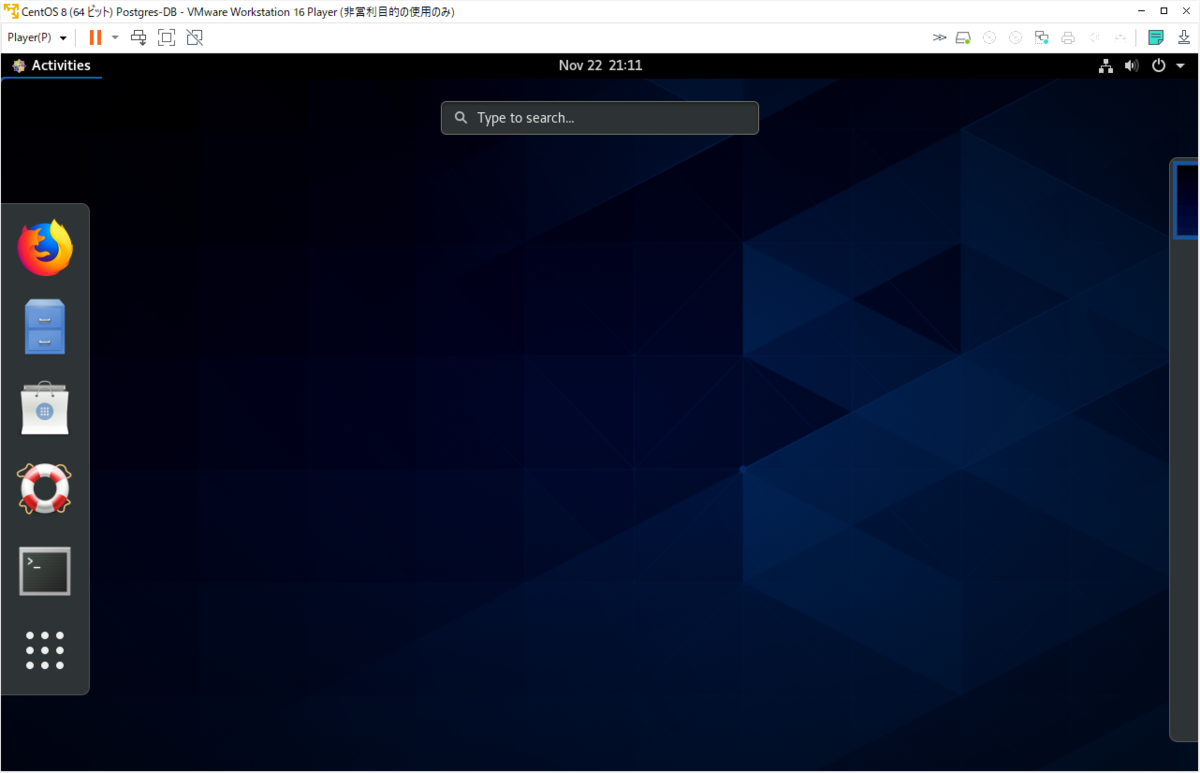The image size is (1200, 773).
Task: Click the network adapter device icon
Action: click(x=1041, y=38)
